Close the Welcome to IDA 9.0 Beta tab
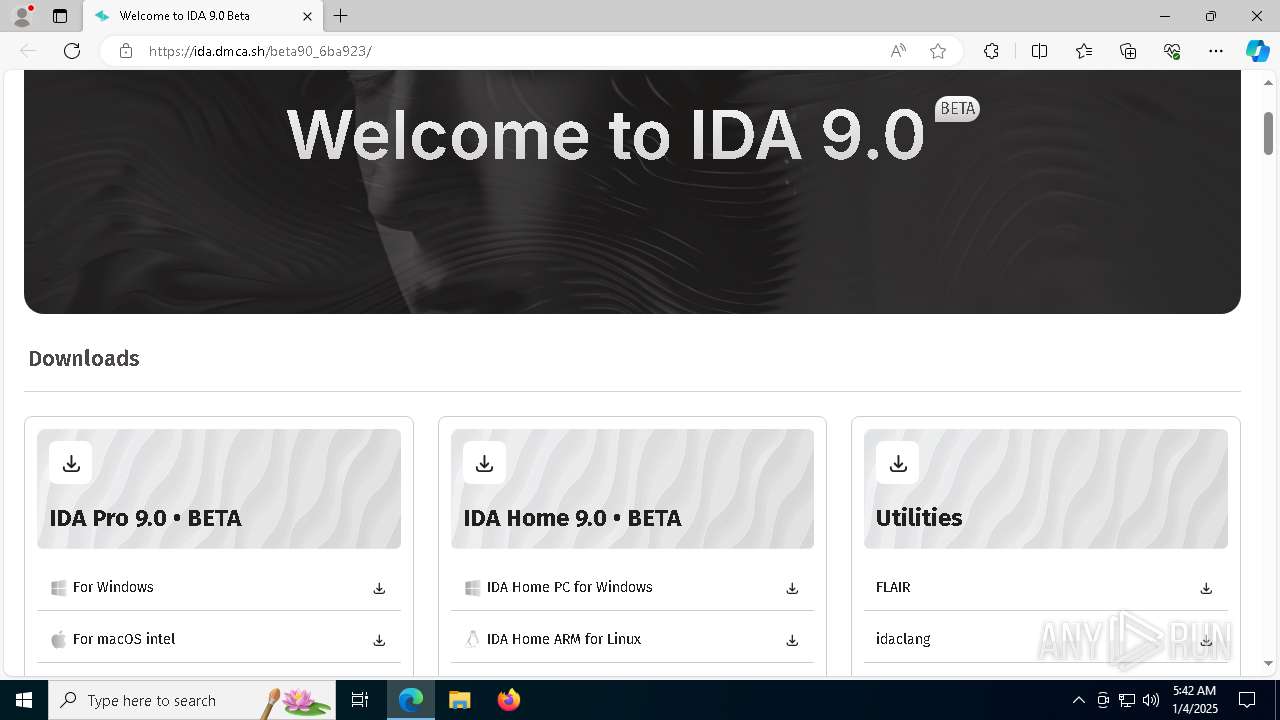This screenshot has width=1280, height=720. click(x=307, y=16)
